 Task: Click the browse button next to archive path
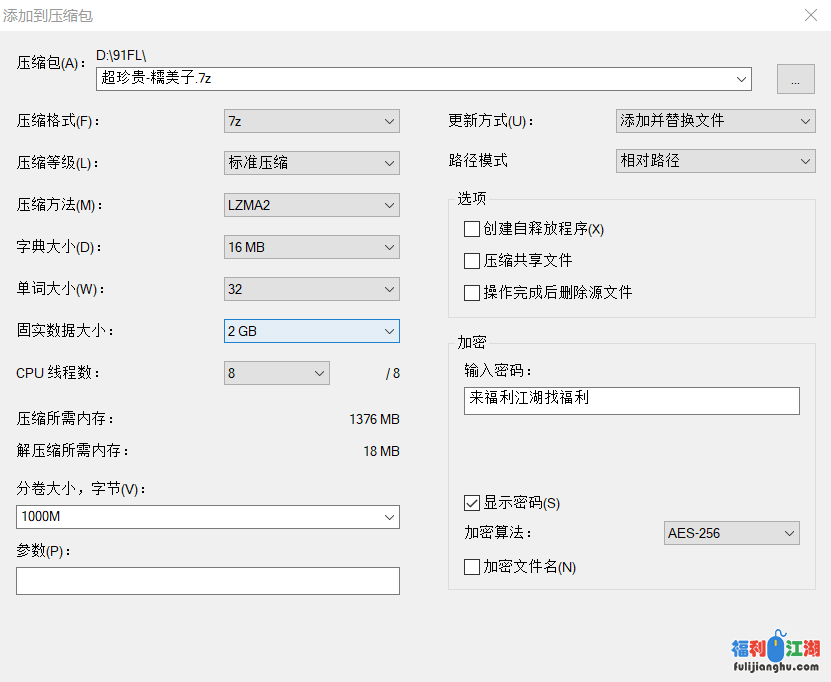coord(795,80)
